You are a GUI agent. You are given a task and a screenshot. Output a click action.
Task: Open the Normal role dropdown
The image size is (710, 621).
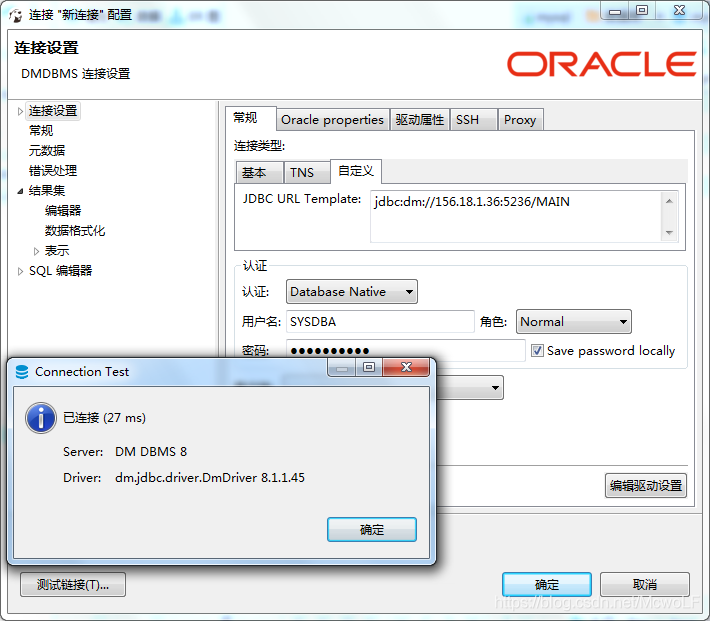click(574, 322)
